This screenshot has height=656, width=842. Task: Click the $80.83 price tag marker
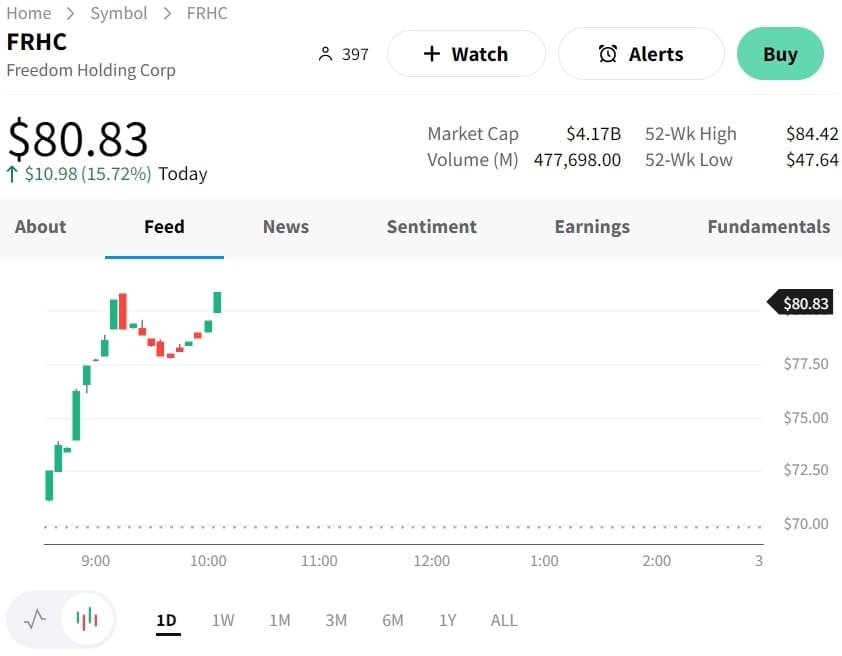click(x=803, y=303)
